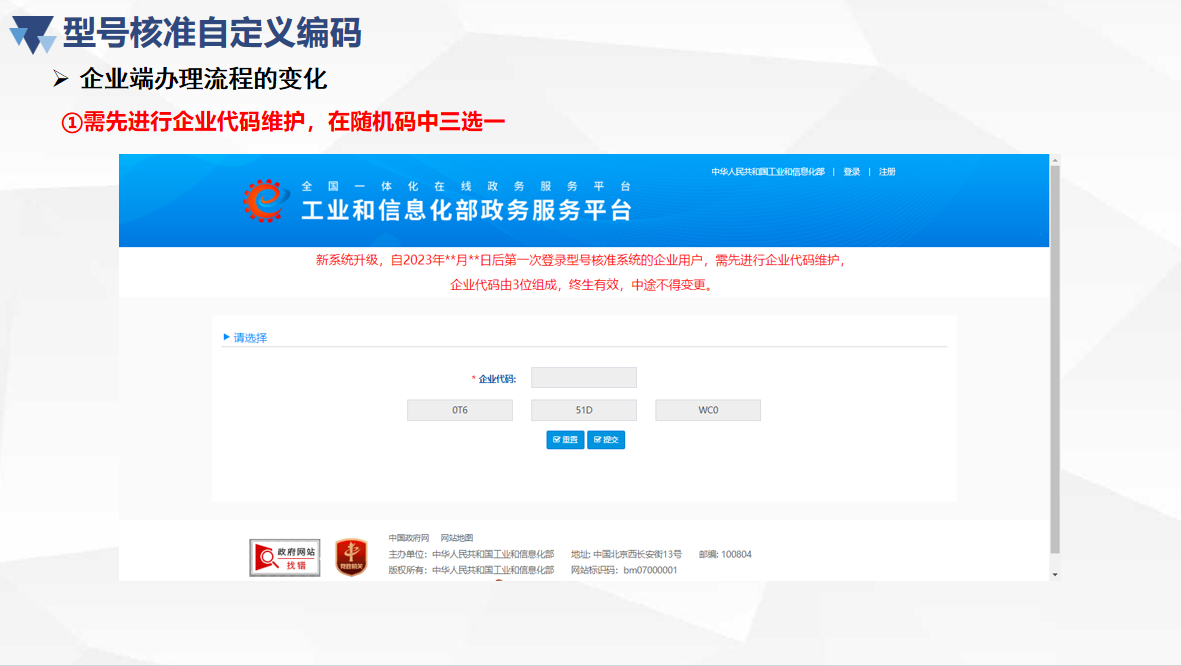Click the 工业和信息化部政务服务平台 title banner
The height and width of the screenshot is (666, 1181).
(467, 210)
